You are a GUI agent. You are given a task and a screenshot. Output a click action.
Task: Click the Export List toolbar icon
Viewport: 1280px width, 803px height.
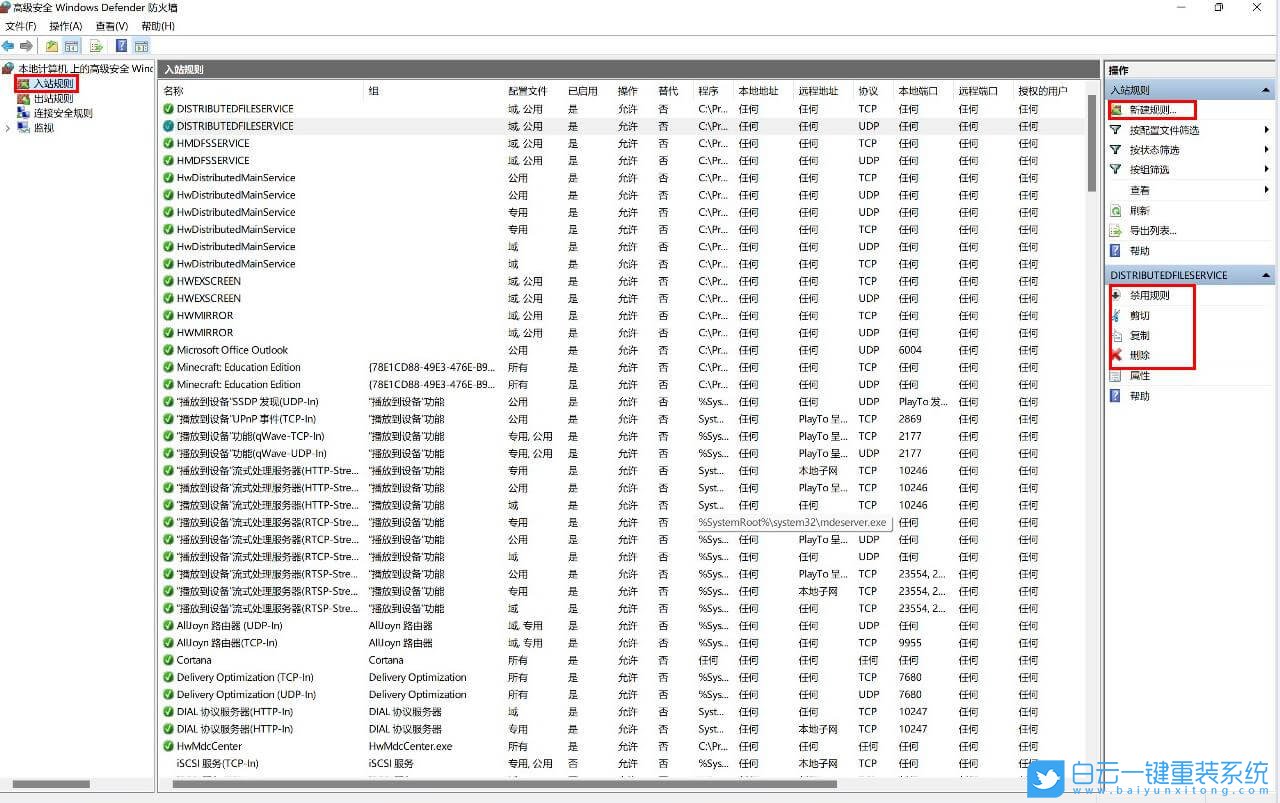coord(96,46)
